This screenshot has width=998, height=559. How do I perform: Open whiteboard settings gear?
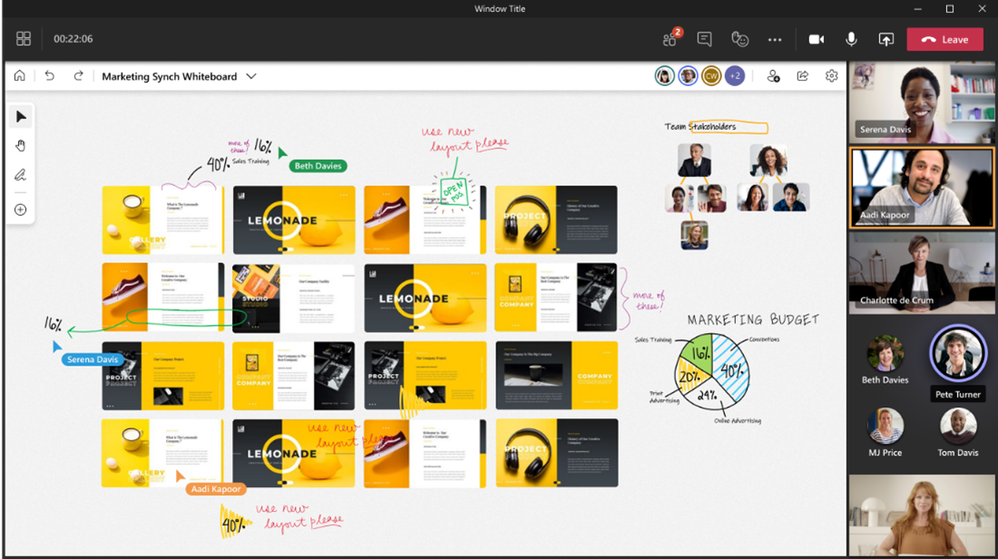(x=831, y=76)
